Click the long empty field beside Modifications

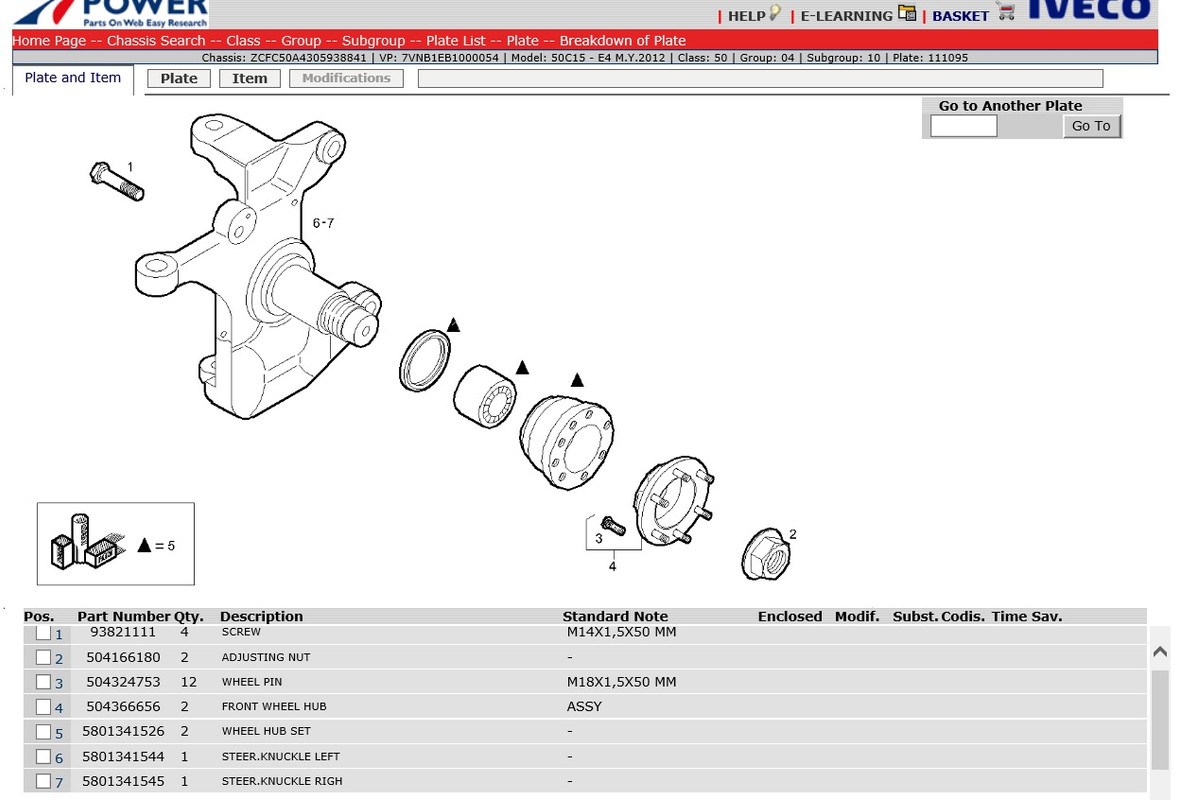pos(760,78)
